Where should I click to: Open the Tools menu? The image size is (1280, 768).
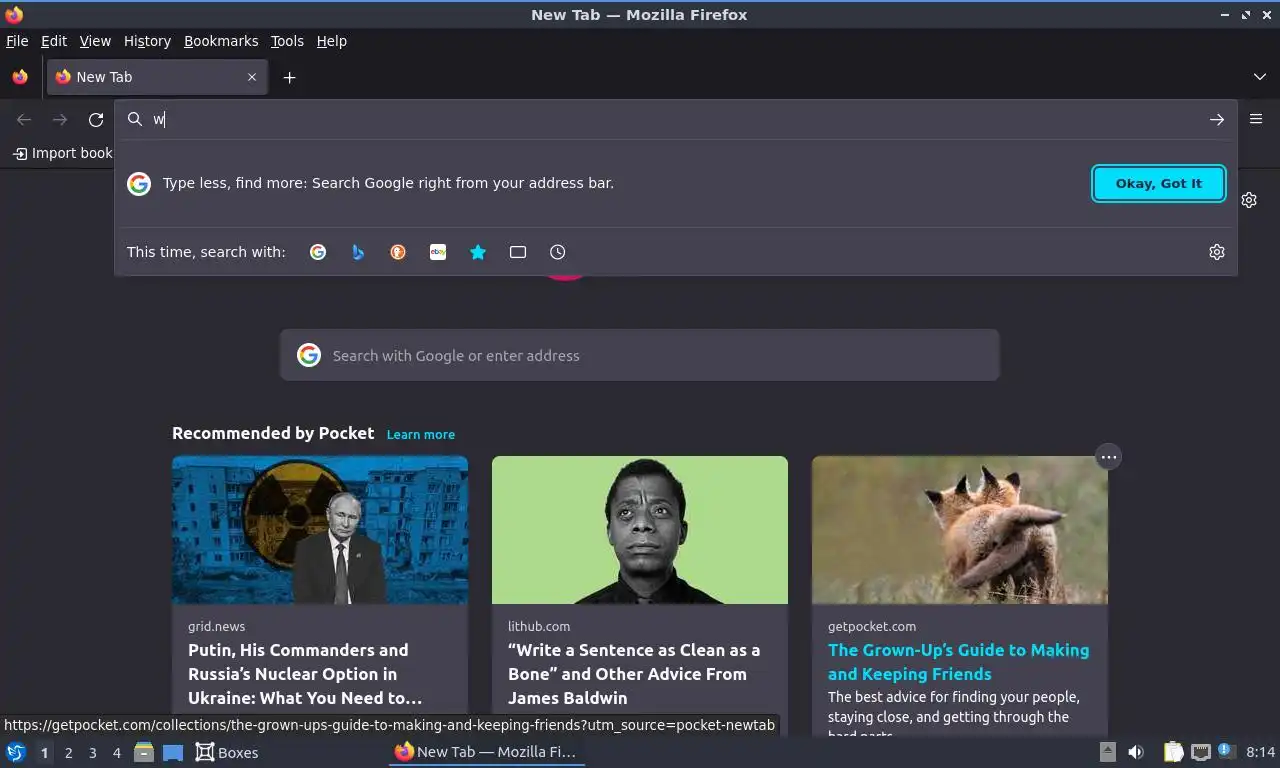287,41
